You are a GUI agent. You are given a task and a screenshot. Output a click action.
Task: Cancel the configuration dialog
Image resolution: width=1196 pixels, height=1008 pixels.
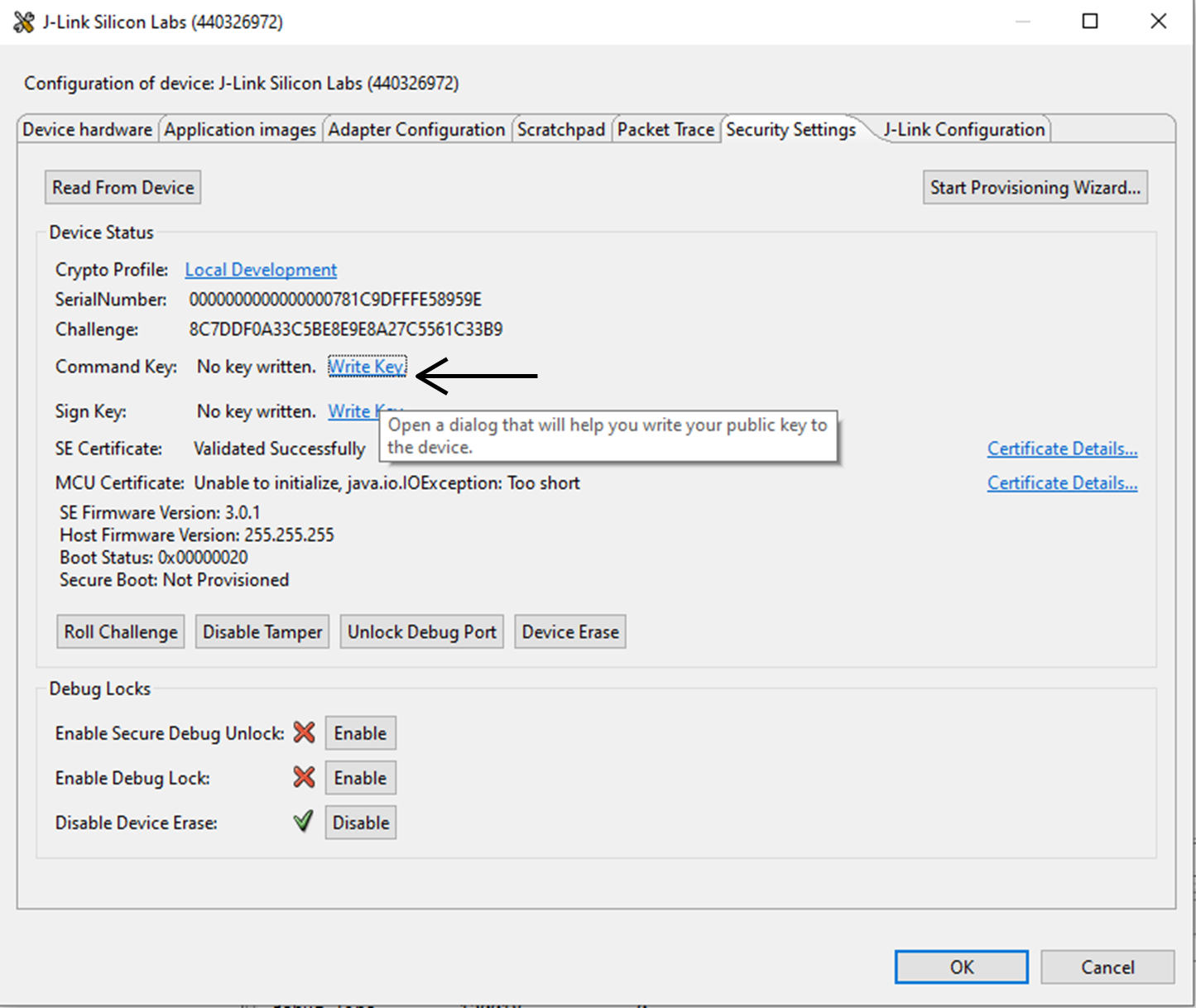pyautogui.click(x=1107, y=967)
